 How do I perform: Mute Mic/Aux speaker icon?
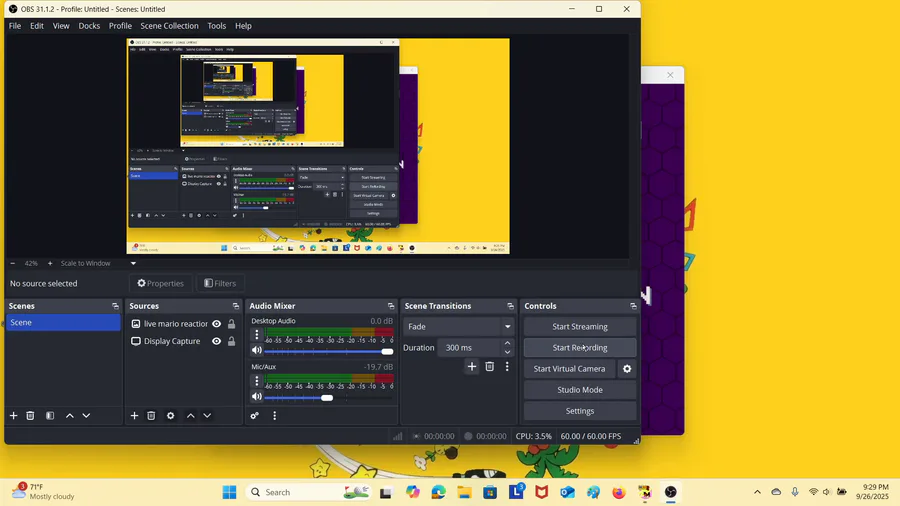click(257, 396)
